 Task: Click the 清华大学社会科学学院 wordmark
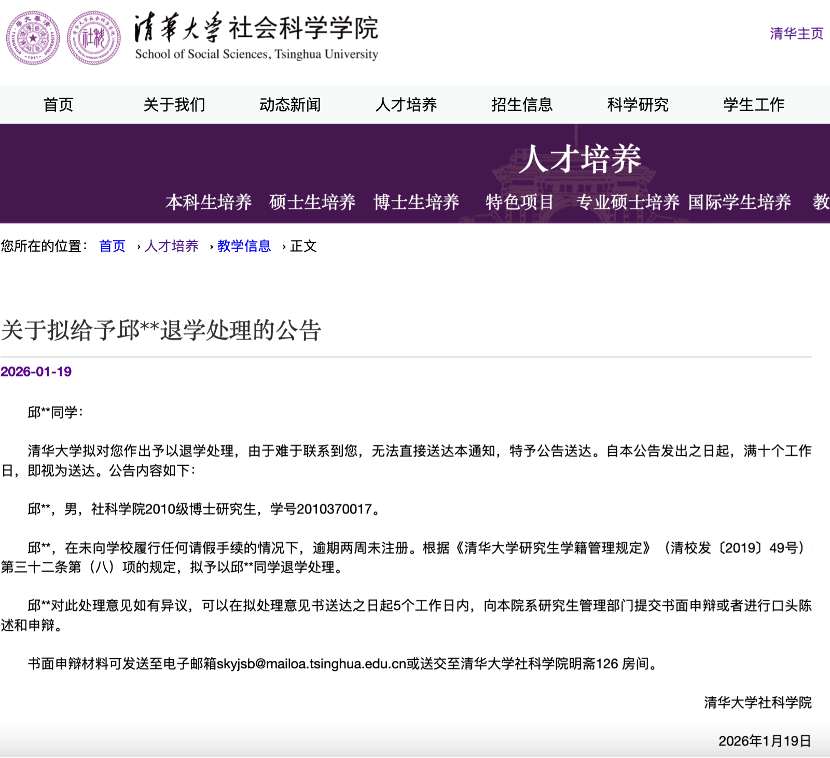(255, 30)
